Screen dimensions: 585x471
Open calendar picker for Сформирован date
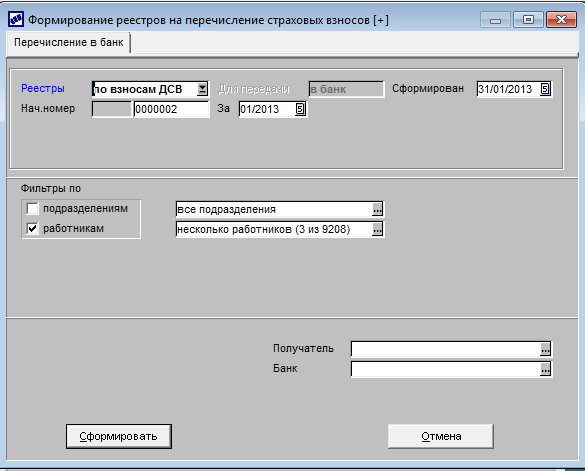tap(545, 89)
